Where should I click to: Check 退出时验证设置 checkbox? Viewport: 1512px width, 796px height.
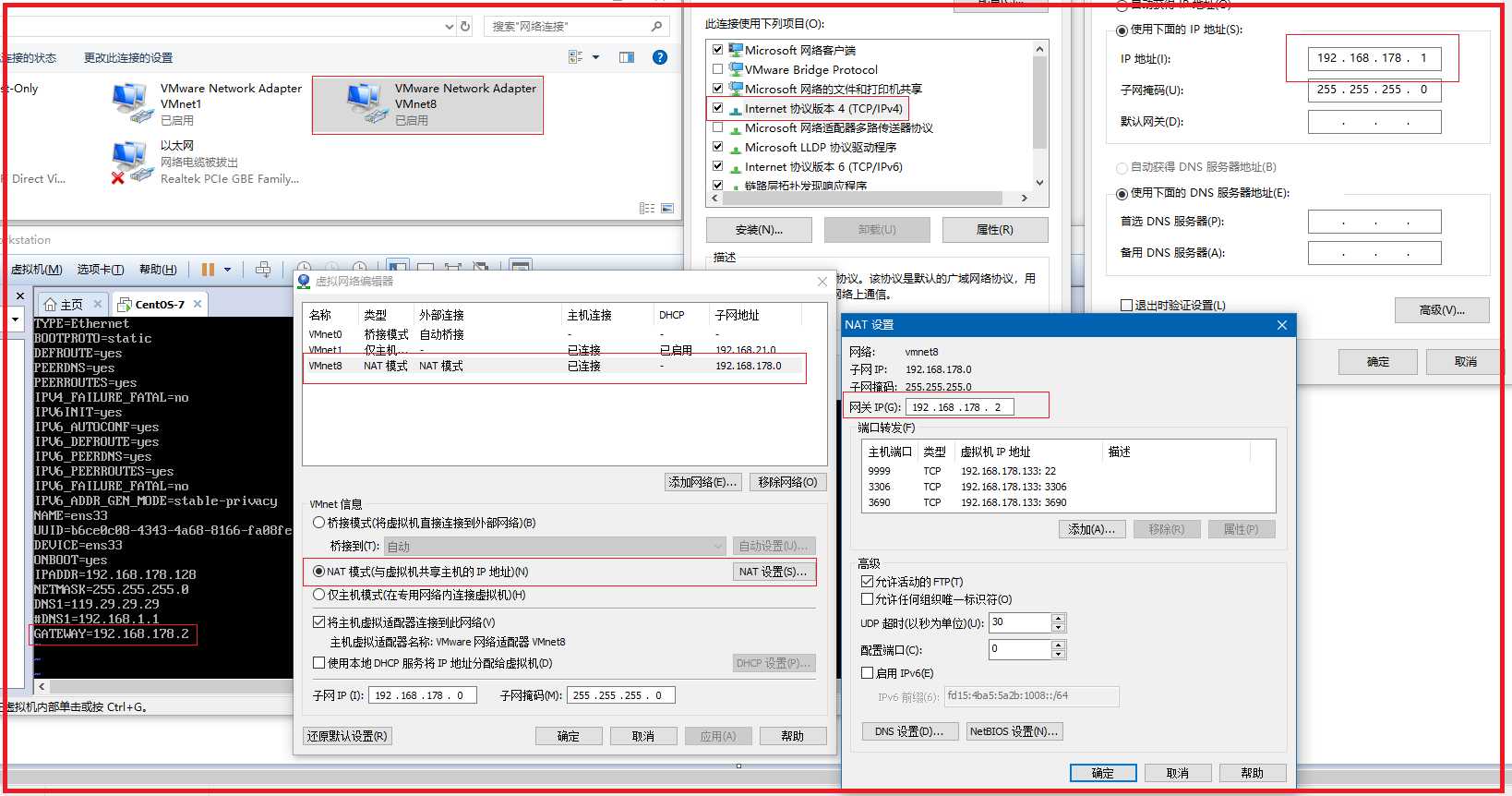1126,306
